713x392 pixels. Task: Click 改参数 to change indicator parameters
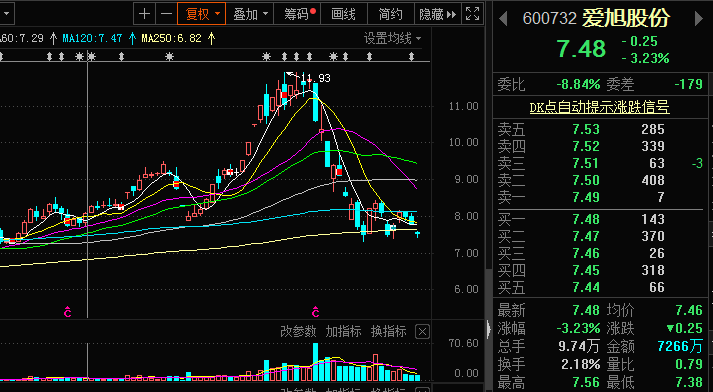[x=298, y=332]
